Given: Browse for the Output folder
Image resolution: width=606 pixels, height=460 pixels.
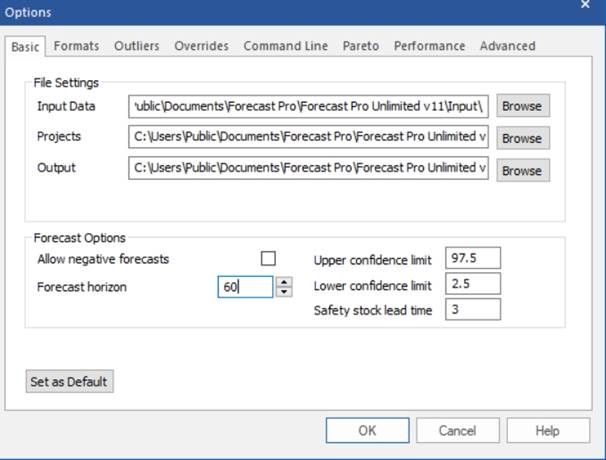Looking at the screenshot, I should coord(522,170).
